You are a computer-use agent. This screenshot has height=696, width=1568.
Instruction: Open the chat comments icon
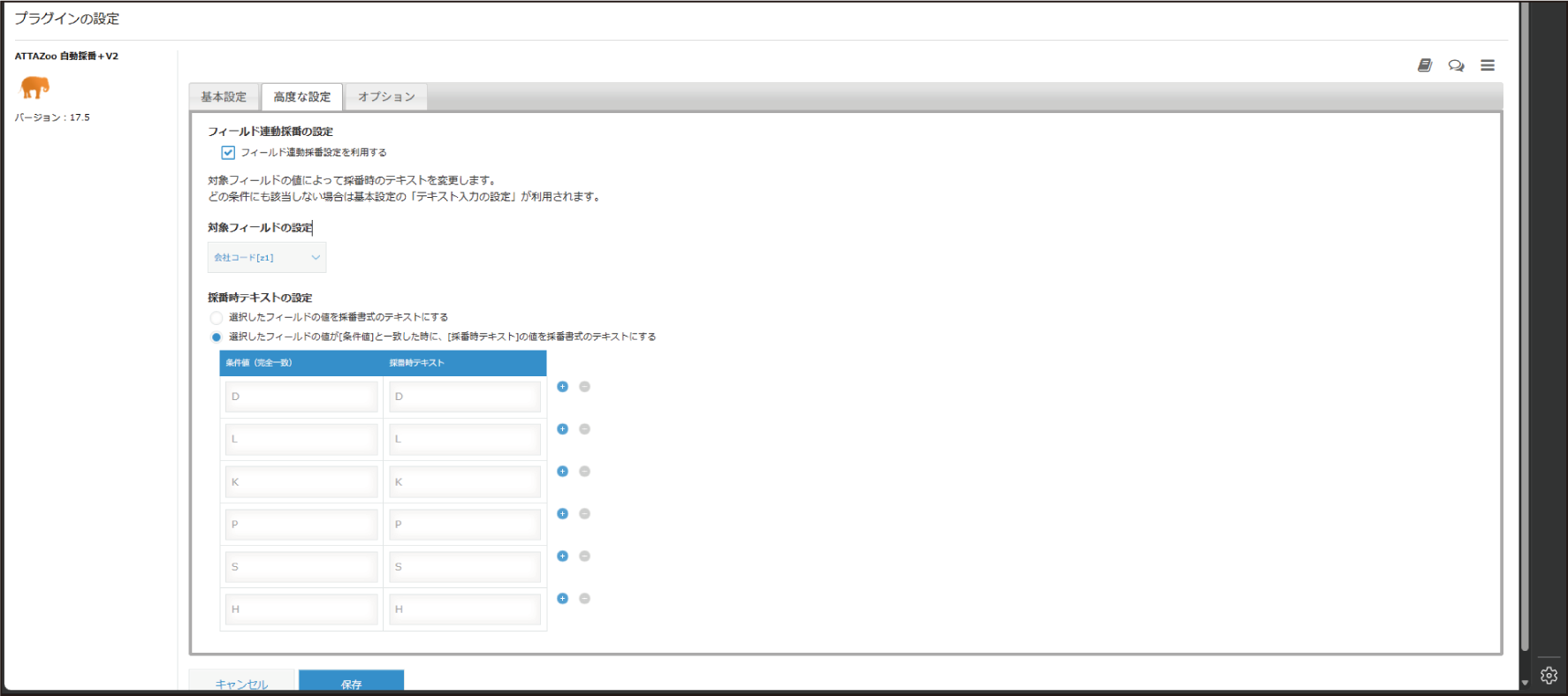[1456, 65]
